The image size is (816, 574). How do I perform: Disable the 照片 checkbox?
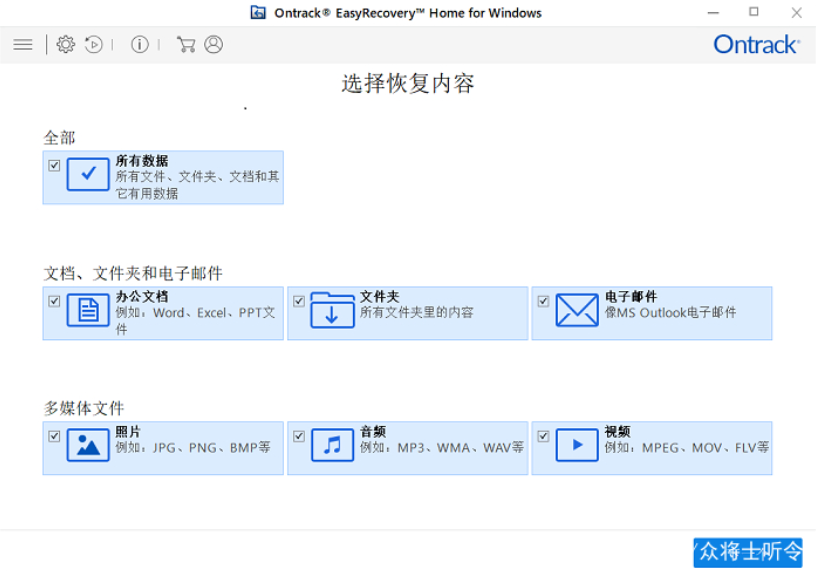tap(55, 436)
